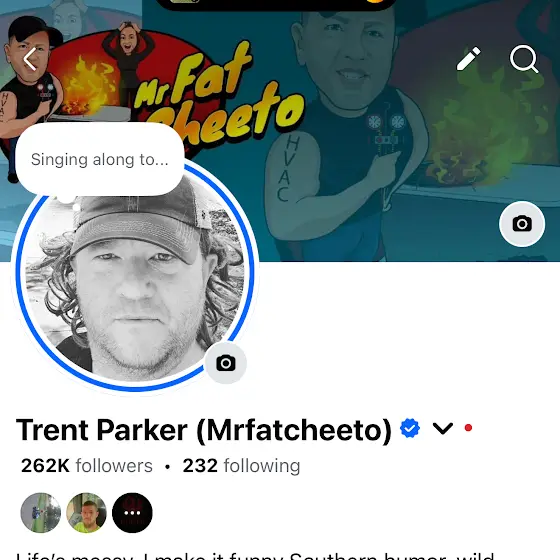View the 262K followers list
560x560 pixels.
[x=87, y=466]
